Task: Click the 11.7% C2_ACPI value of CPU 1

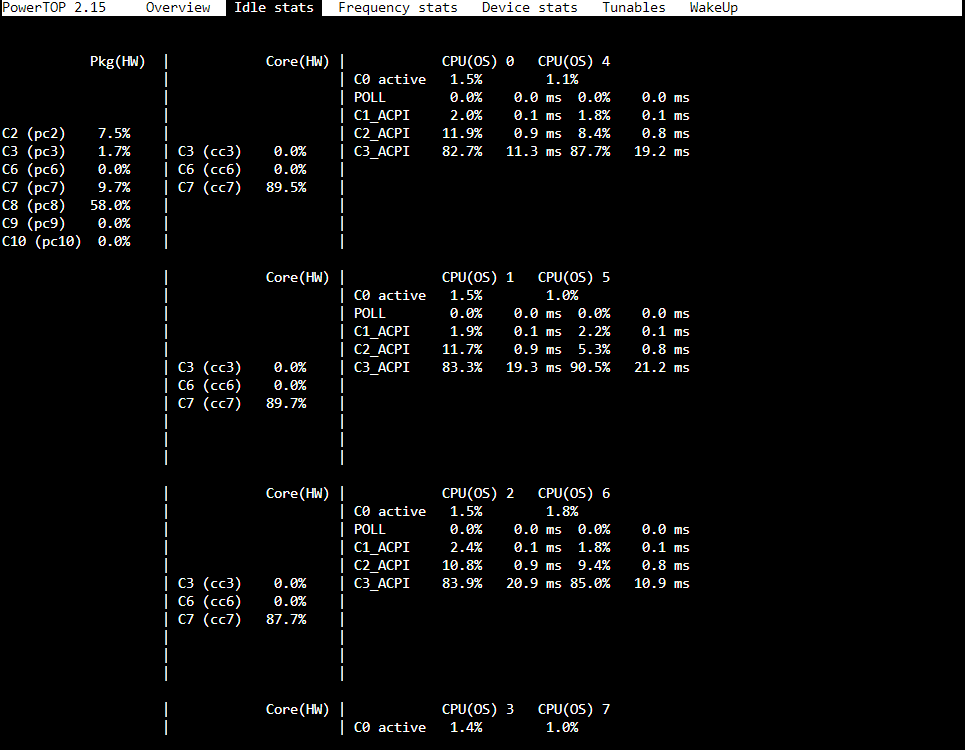Action: 462,349
